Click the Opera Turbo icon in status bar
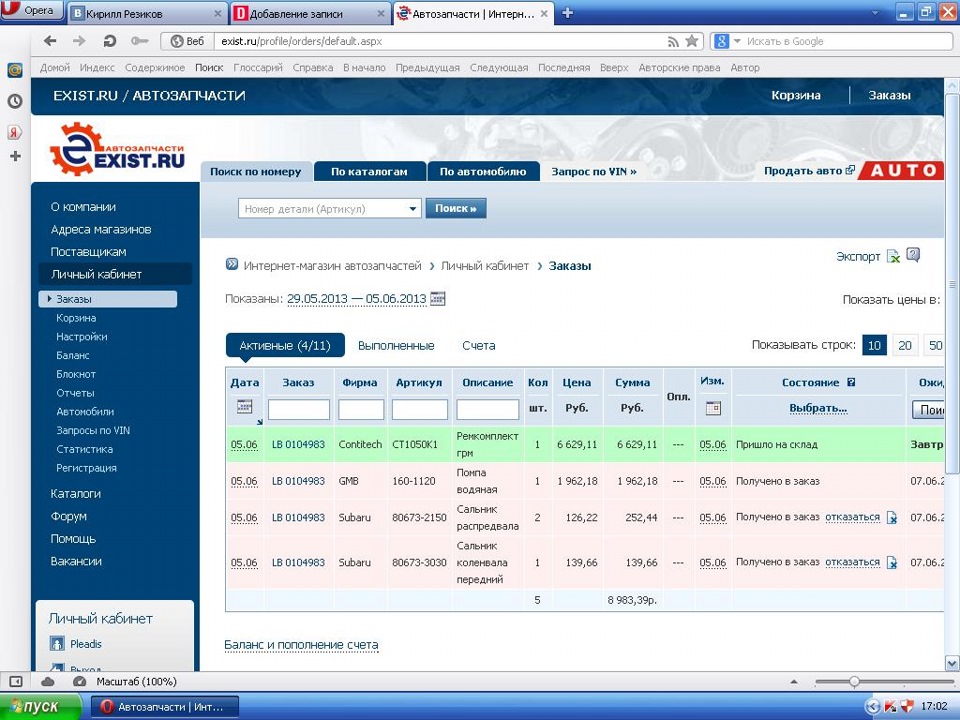Viewport: 960px width, 720px height. tap(79, 681)
